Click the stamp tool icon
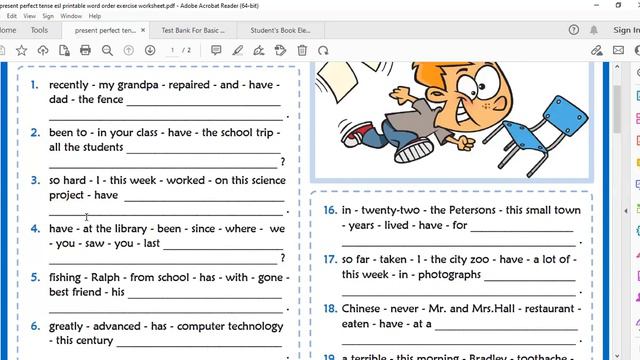This screenshot has height=360, width=640. pos(280,51)
